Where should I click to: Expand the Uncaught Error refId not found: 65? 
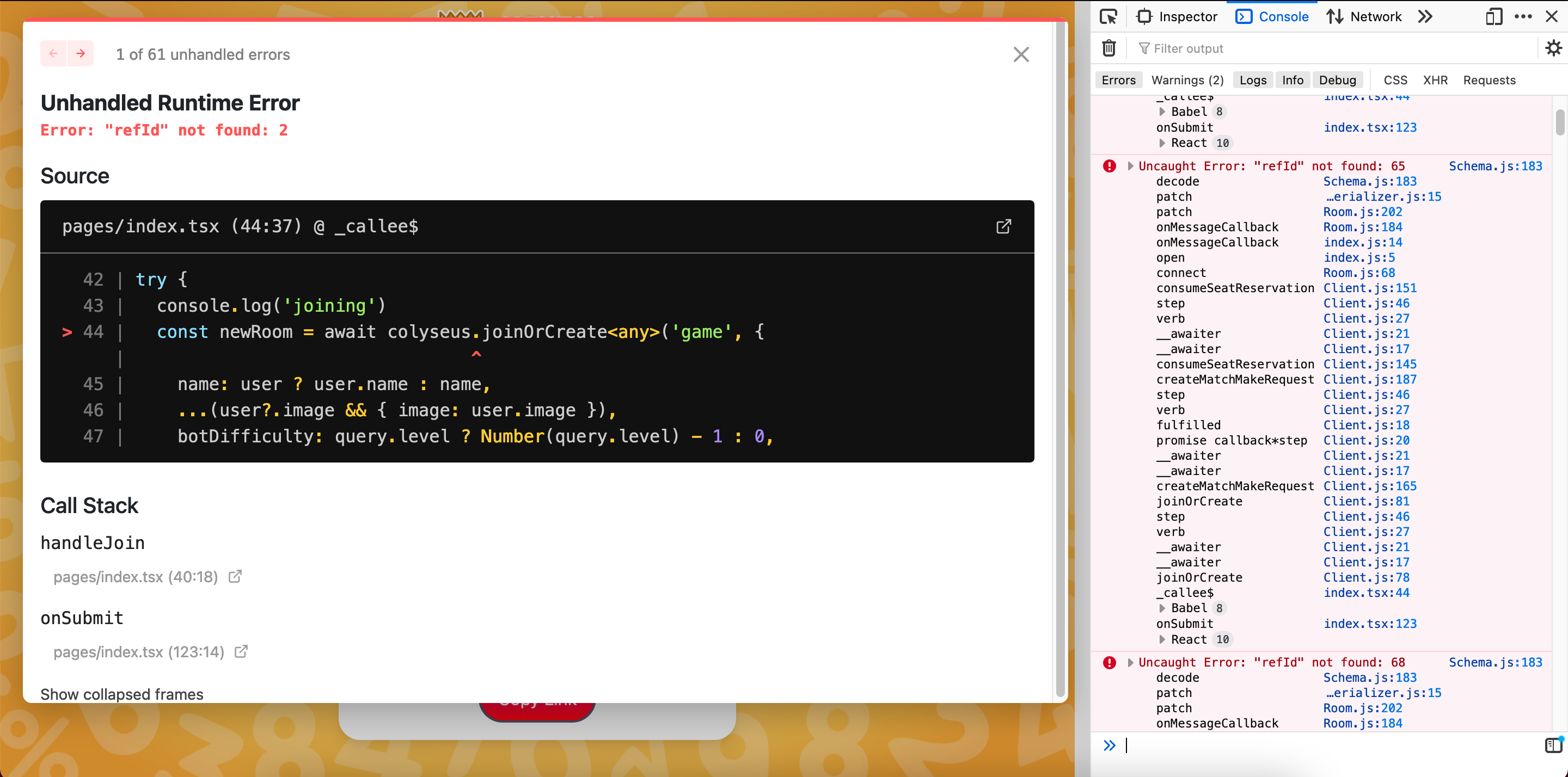(x=1131, y=165)
